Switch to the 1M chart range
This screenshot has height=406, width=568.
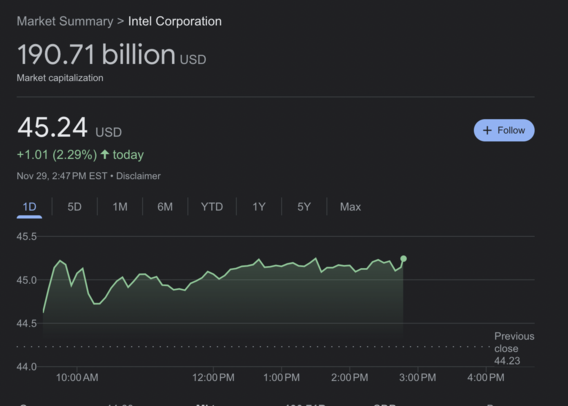tap(120, 207)
